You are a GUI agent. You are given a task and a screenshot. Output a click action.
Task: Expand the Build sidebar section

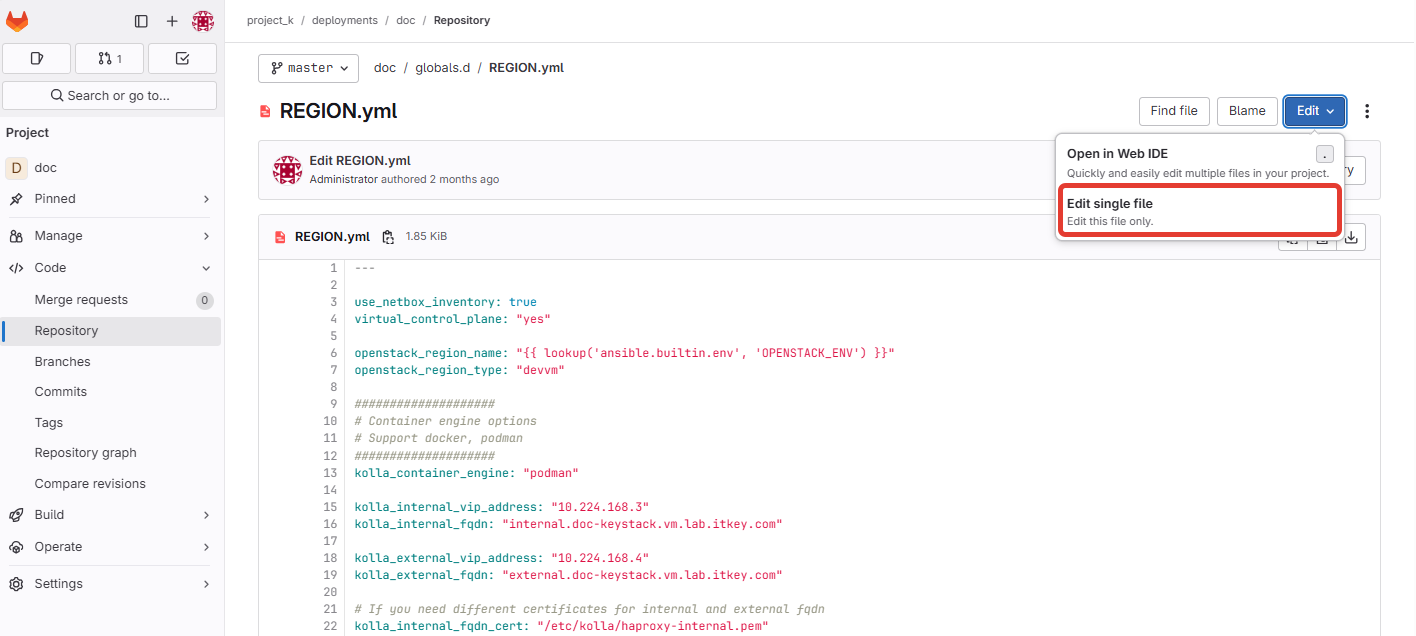coord(110,515)
